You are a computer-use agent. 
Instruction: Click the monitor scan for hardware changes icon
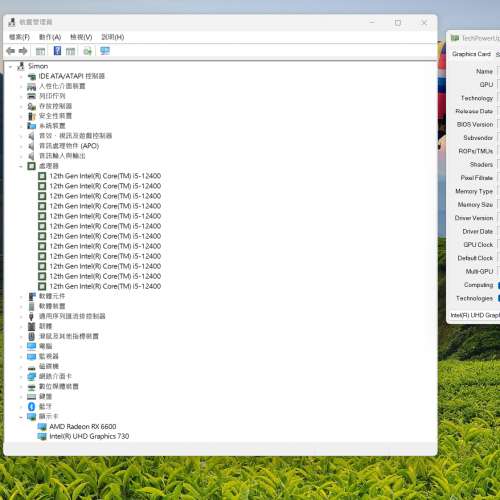(x=105, y=51)
